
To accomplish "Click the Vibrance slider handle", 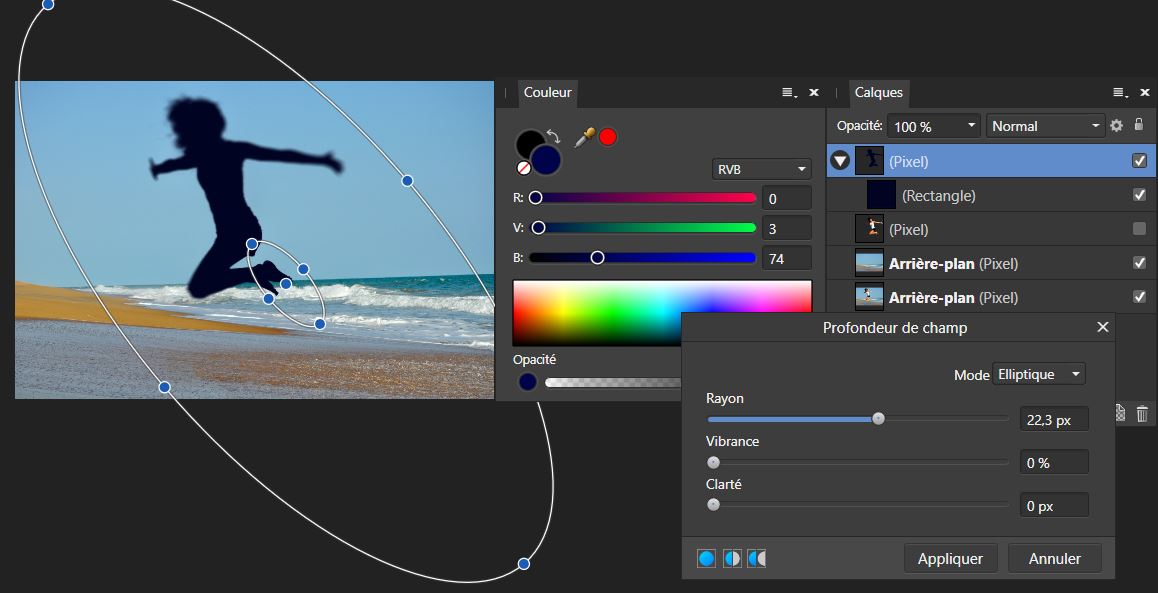I will pos(713,462).
